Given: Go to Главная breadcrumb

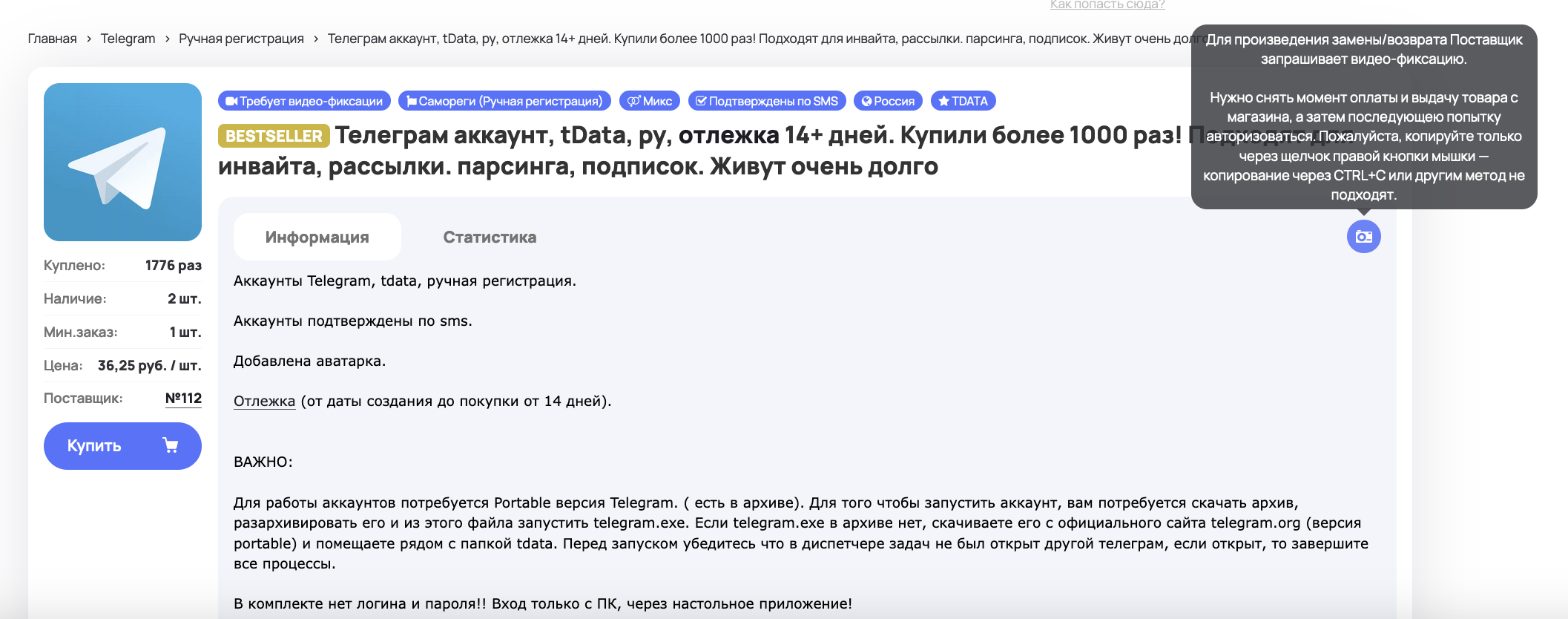Looking at the screenshot, I should click(52, 39).
